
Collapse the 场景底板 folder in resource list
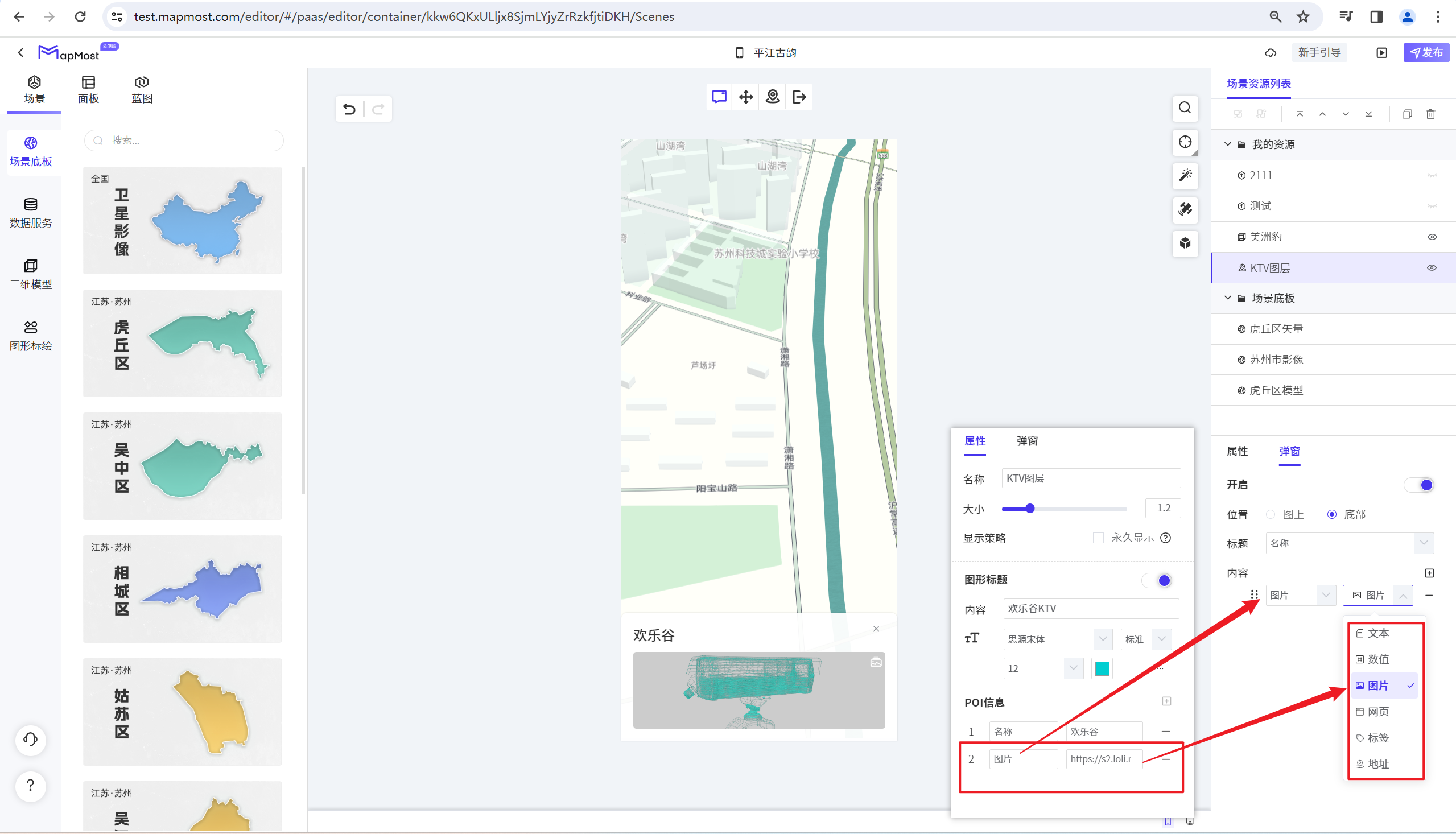(x=1227, y=298)
